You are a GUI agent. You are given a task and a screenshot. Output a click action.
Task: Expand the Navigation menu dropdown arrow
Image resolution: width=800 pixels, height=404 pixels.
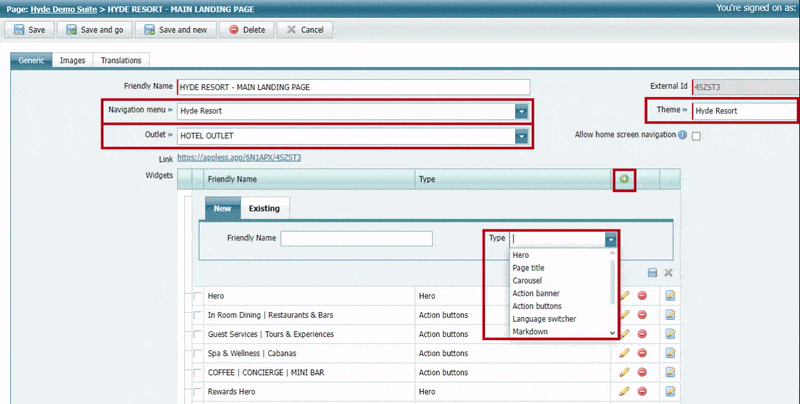(521, 111)
